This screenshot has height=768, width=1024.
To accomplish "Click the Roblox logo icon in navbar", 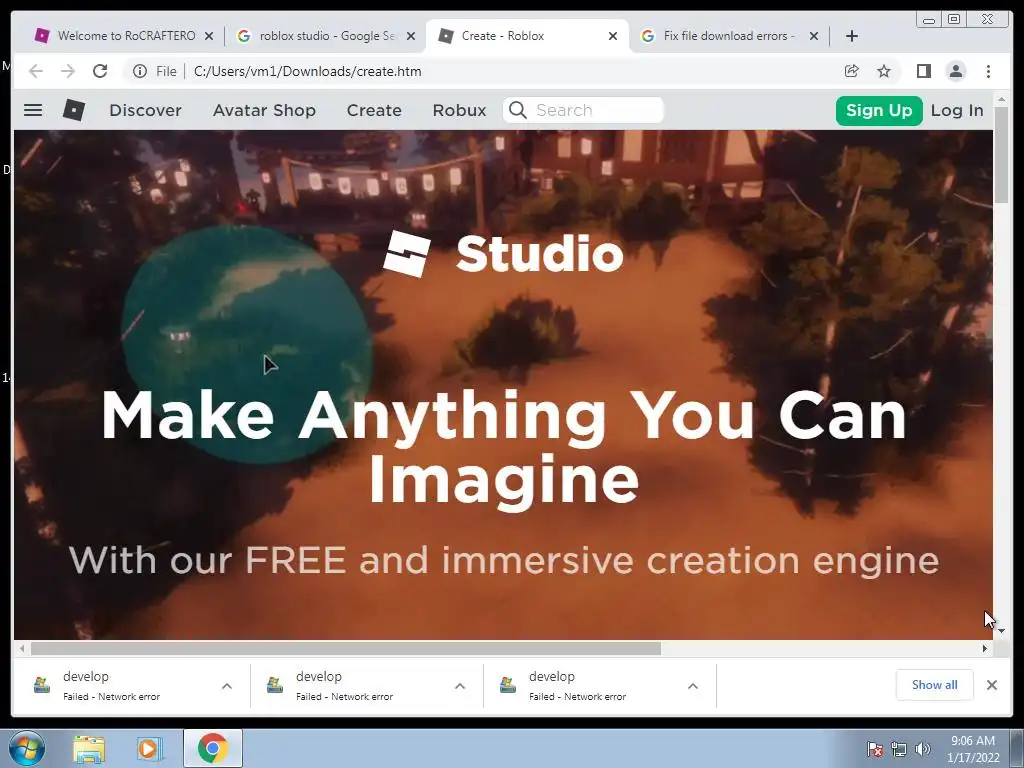I will point(74,110).
